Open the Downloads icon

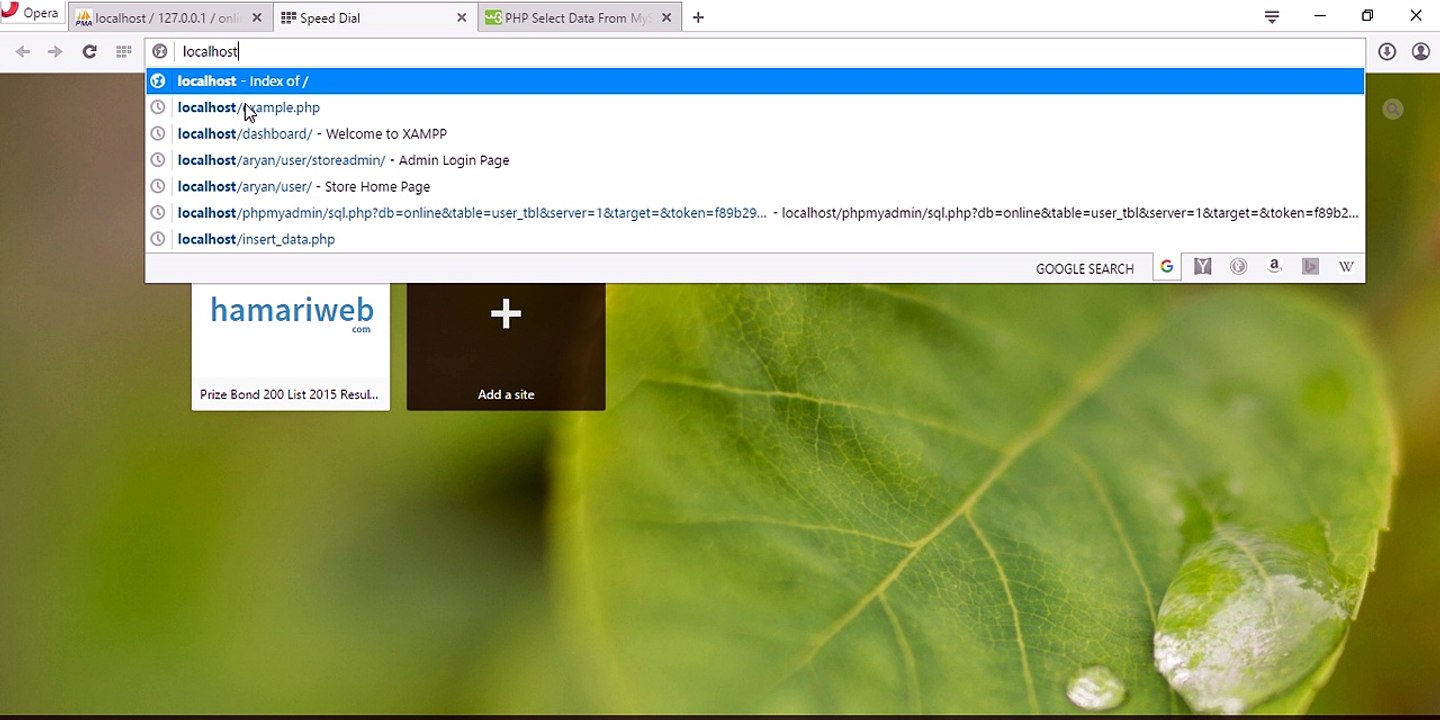(x=1387, y=52)
